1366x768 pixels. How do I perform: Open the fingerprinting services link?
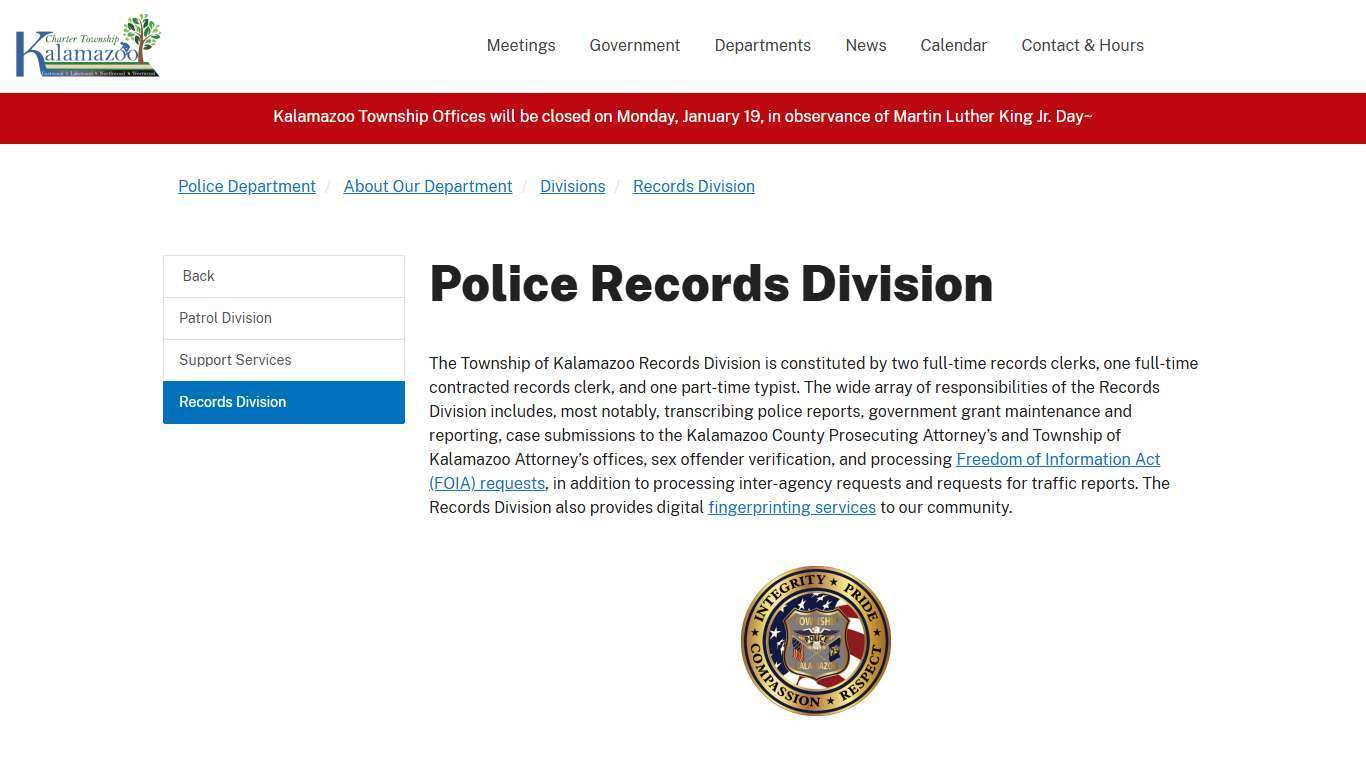[791, 507]
